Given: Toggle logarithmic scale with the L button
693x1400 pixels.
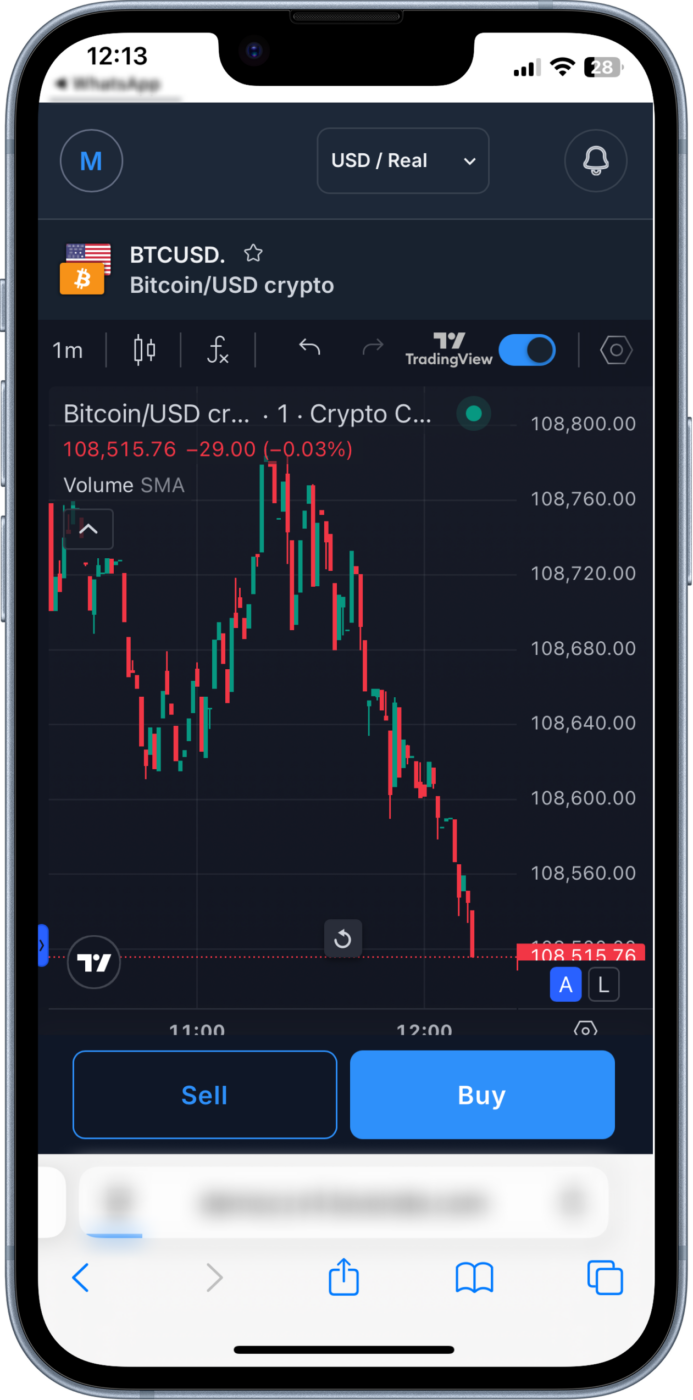Looking at the screenshot, I should tap(603, 985).
